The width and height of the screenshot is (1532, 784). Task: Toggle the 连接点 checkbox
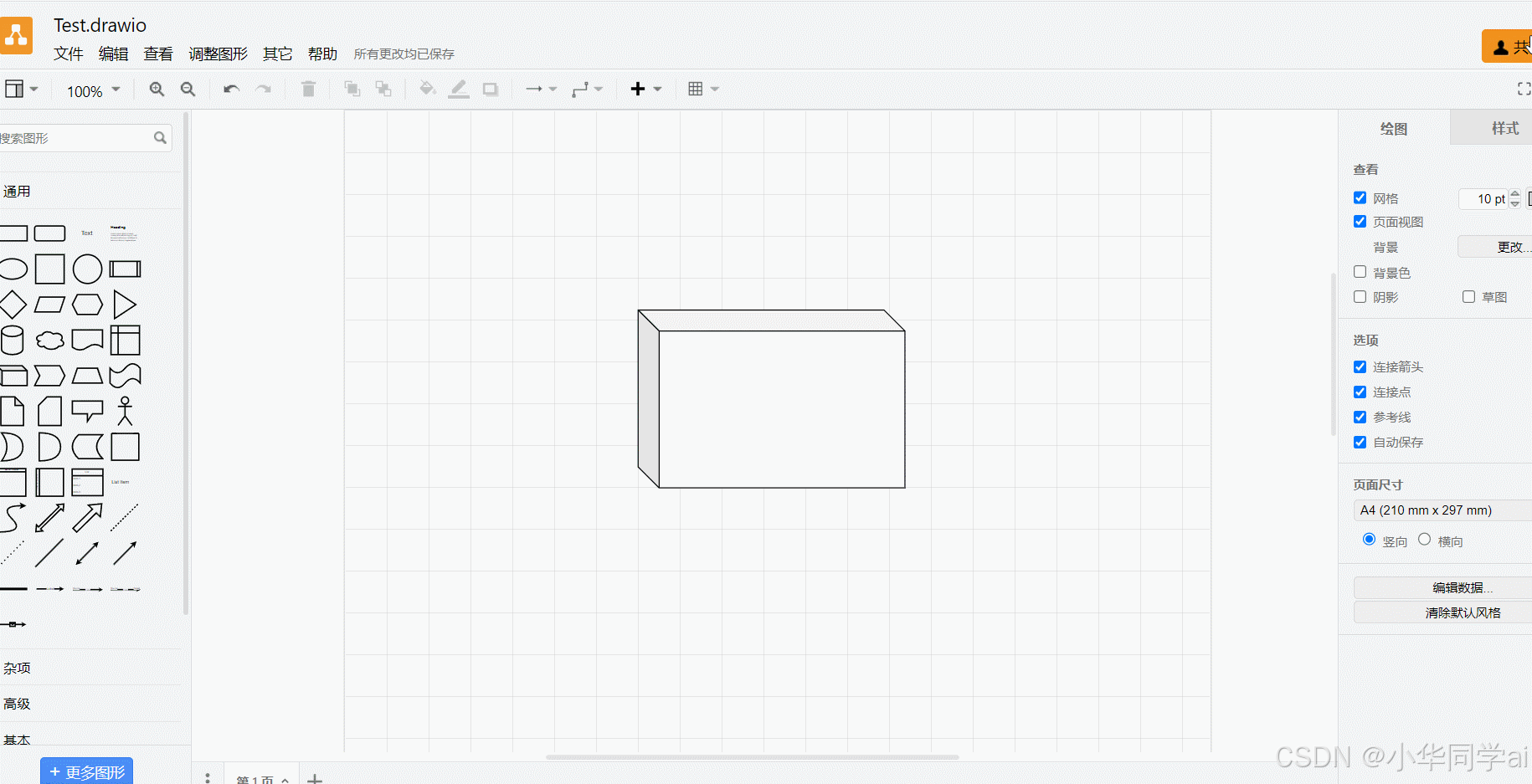point(1360,392)
